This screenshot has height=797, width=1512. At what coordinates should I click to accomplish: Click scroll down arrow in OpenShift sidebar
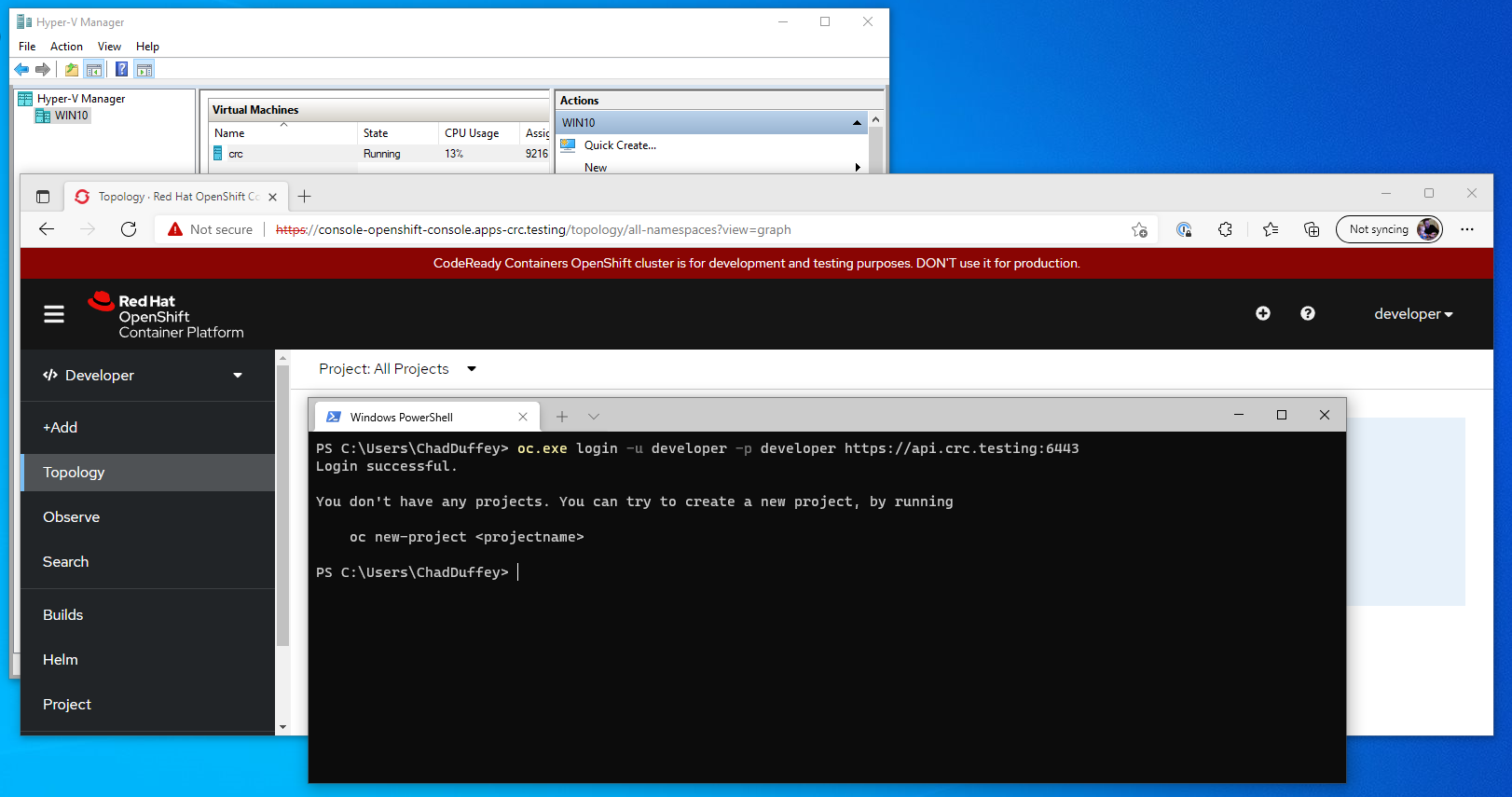point(282,727)
